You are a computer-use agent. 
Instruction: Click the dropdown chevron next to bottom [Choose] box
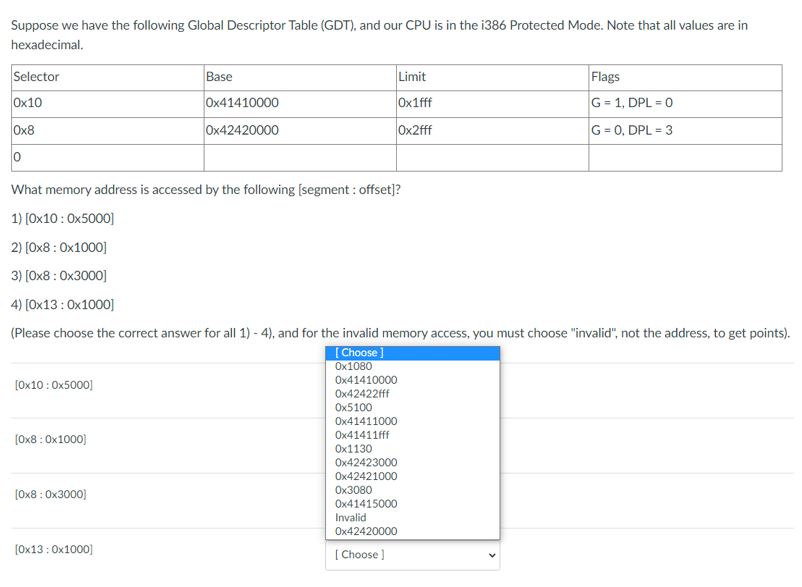coord(490,554)
